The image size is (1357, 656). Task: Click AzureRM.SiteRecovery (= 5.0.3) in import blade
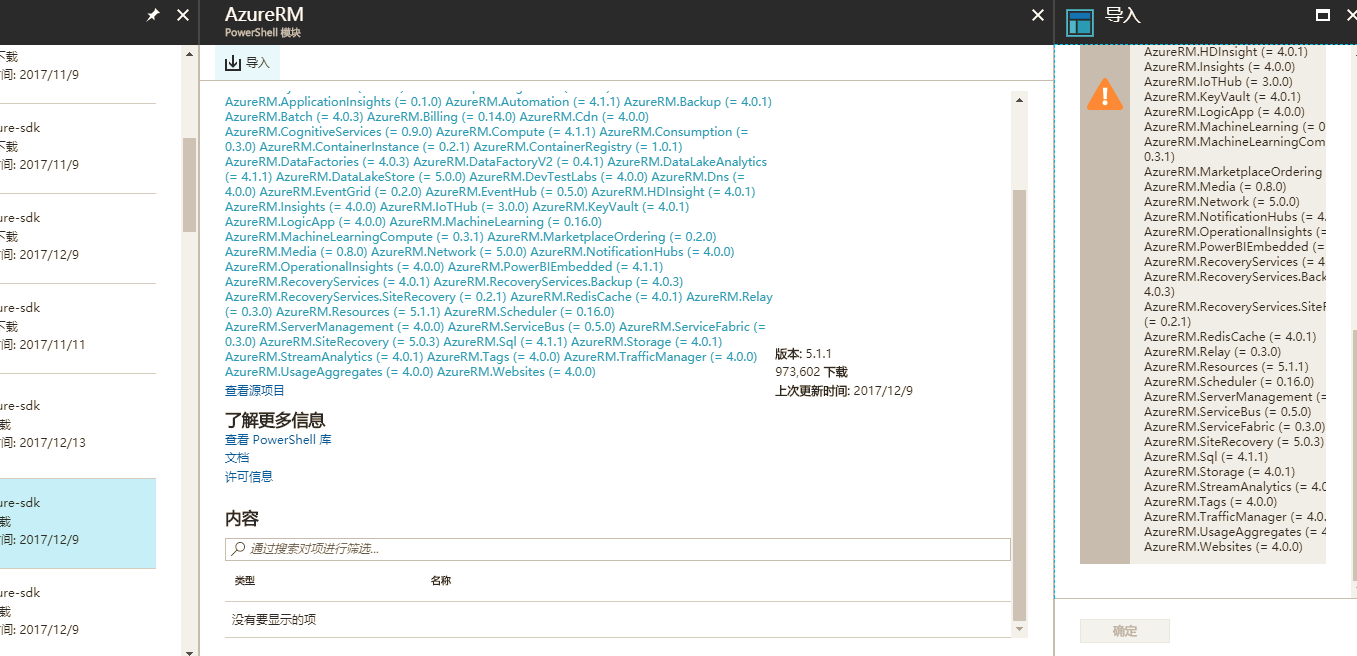coord(1234,442)
